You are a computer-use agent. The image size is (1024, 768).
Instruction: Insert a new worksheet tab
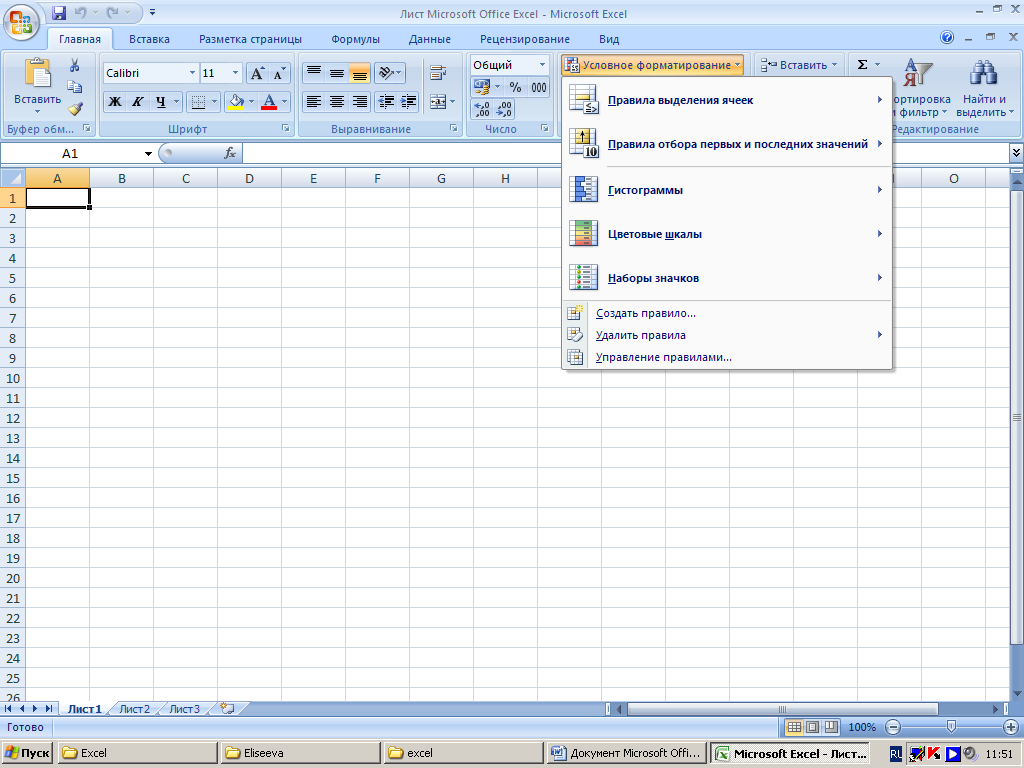[x=227, y=709]
